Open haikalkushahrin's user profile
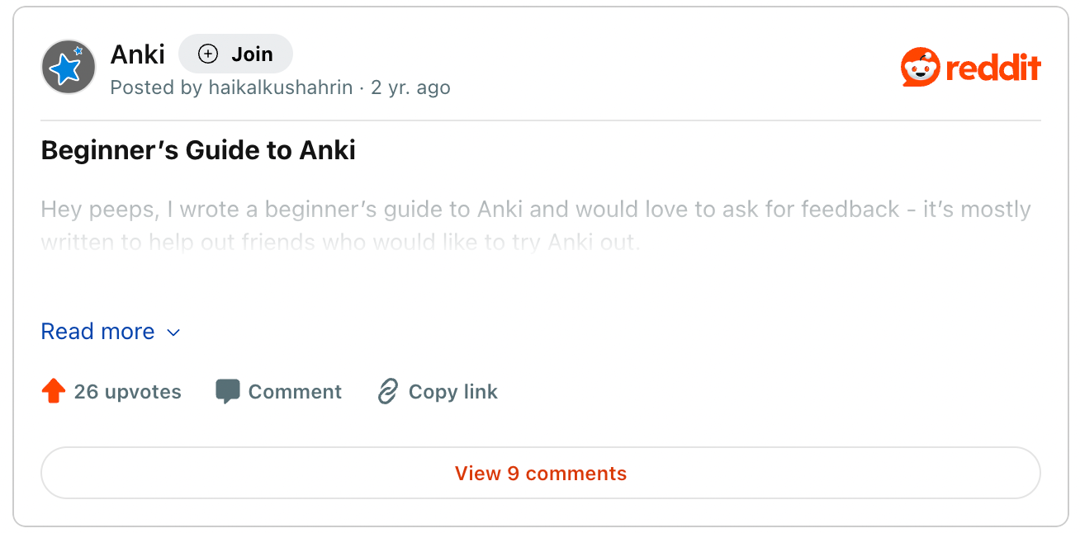The image size is (1080, 533). [280, 87]
